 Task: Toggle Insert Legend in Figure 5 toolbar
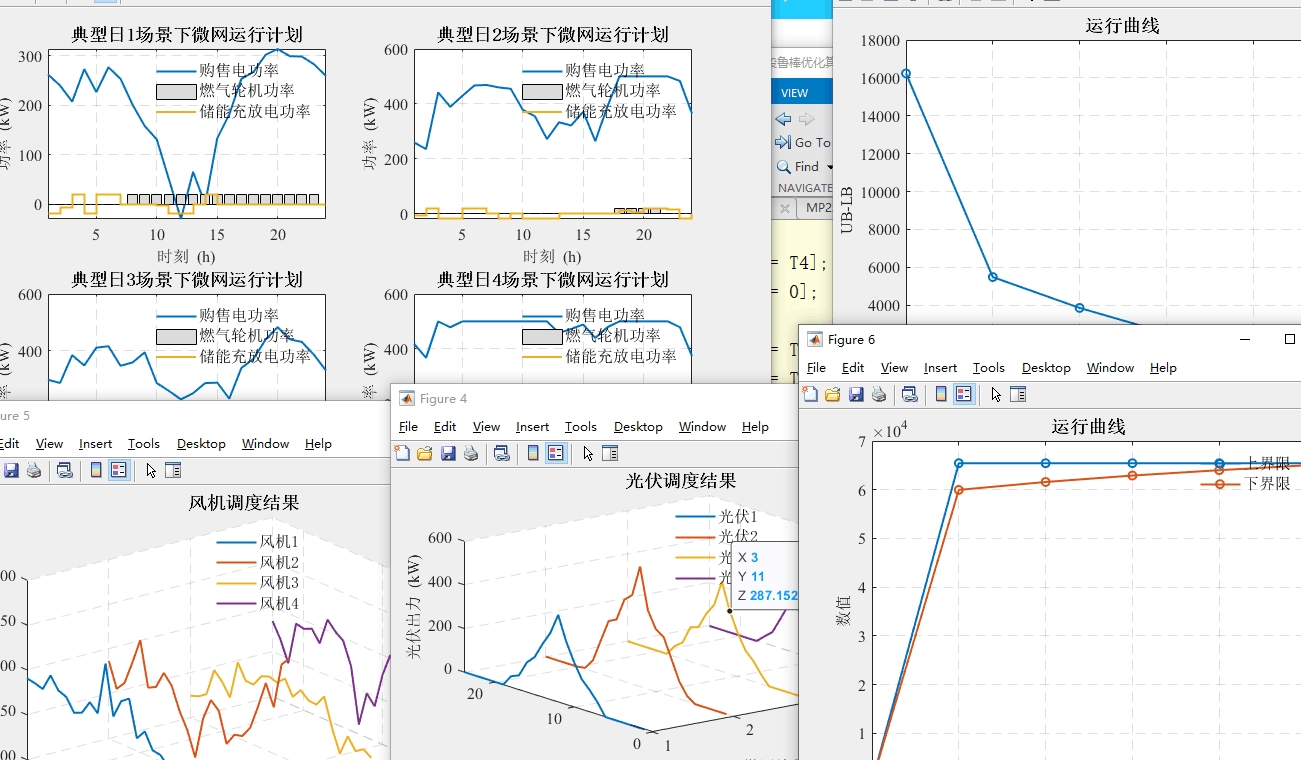click(x=119, y=470)
